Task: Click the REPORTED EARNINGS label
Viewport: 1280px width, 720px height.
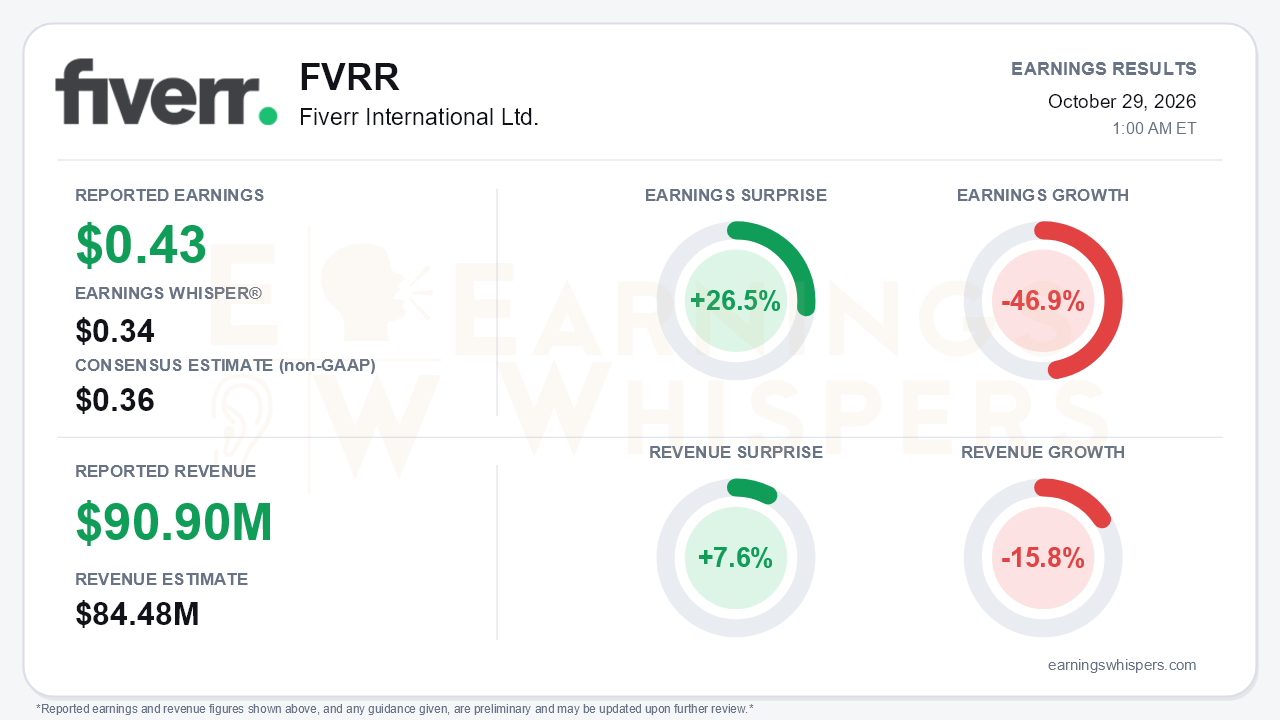Action: click(170, 195)
